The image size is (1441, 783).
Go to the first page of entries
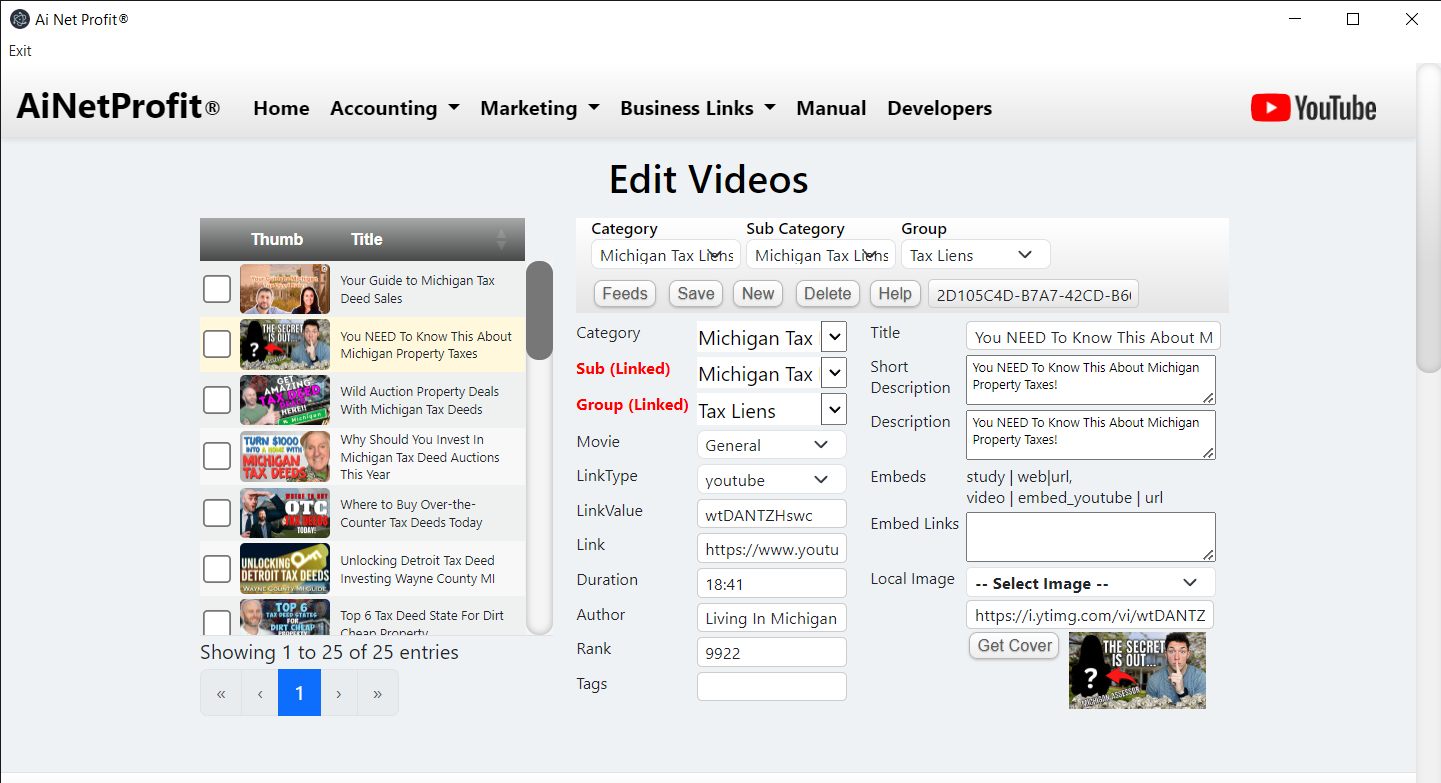221,693
